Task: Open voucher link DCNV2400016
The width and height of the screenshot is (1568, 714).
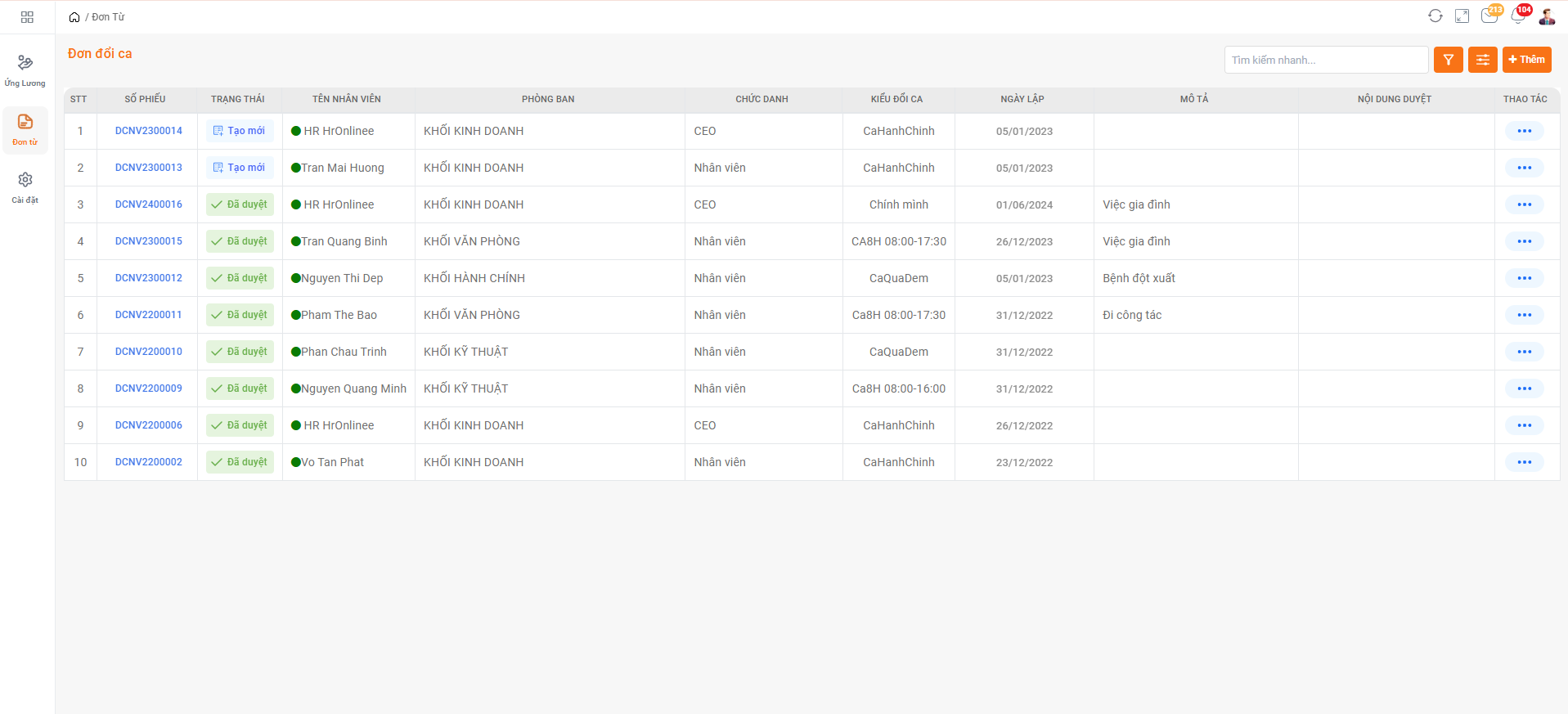Action: pyautogui.click(x=148, y=204)
